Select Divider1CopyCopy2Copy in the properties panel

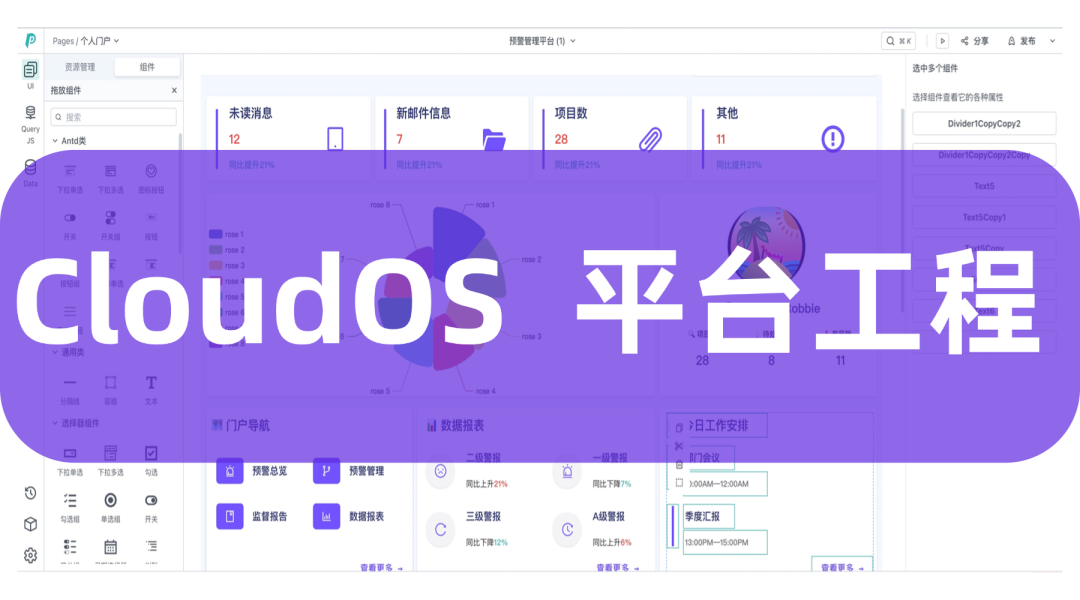(984, 155)
